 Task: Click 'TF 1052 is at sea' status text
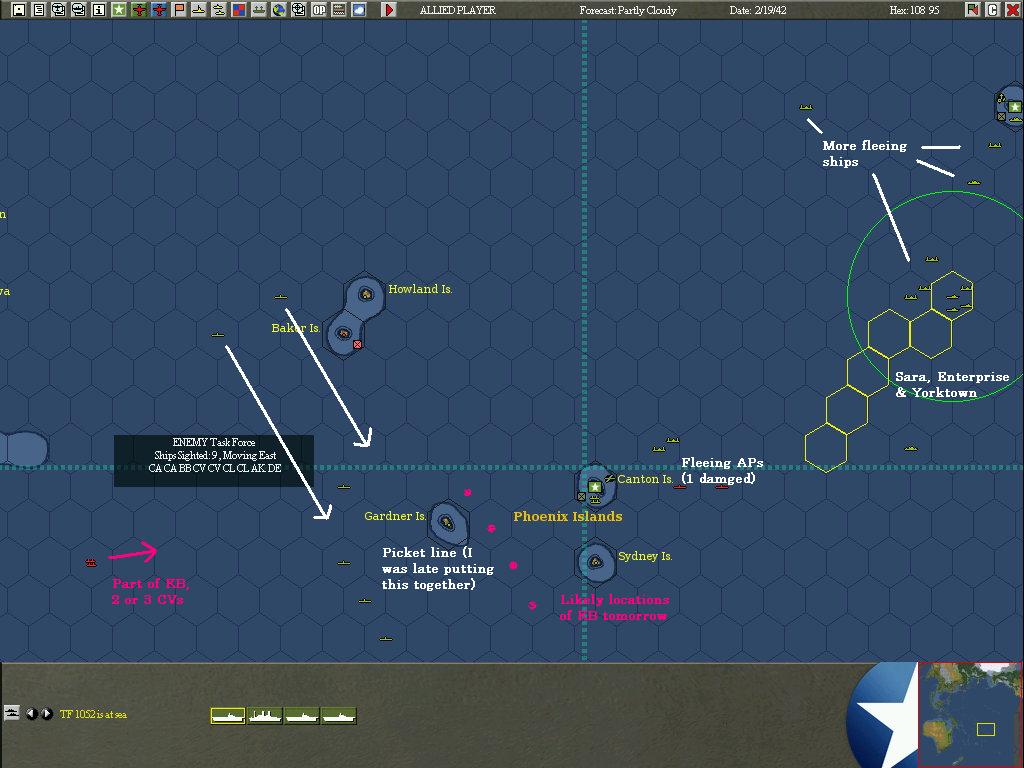[93, 714]
